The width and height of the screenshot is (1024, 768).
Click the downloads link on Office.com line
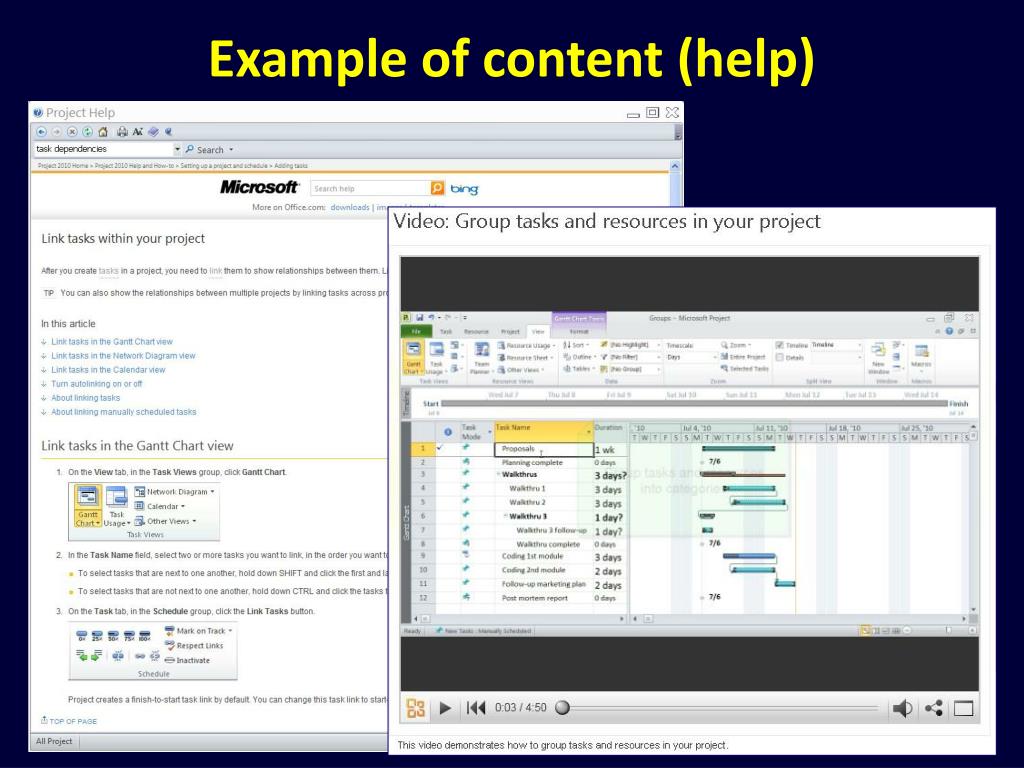point(350,207)
